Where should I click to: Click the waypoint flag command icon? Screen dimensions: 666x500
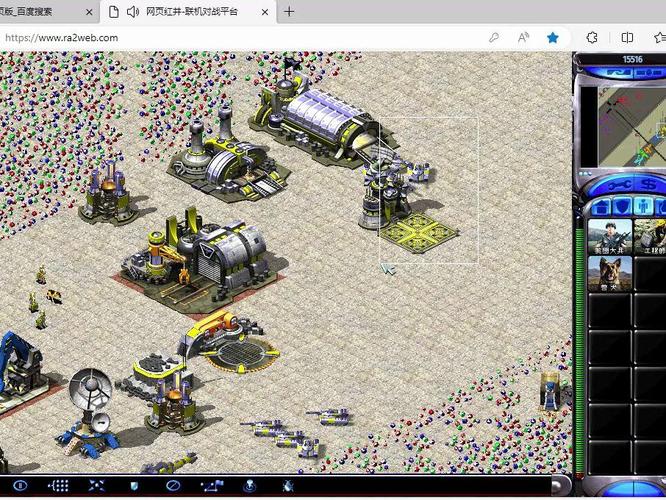[211, 485]
